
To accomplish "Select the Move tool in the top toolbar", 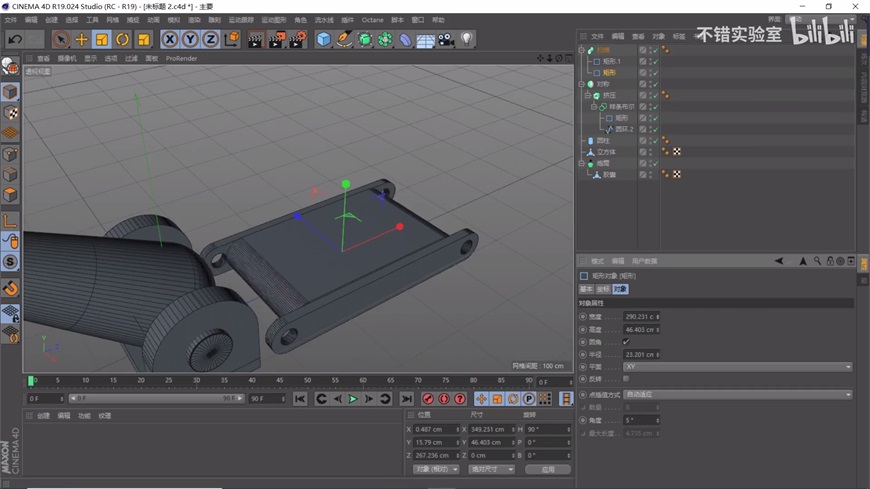I will pos(81,40).
